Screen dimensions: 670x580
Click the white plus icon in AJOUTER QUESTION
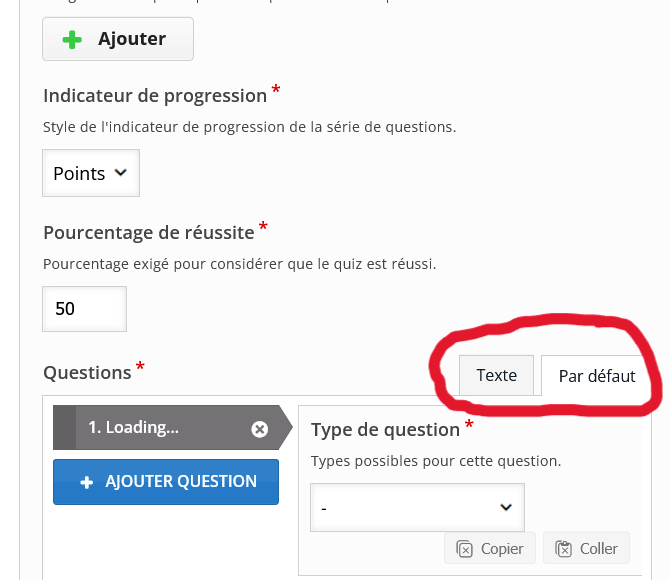tap(87, 482)
